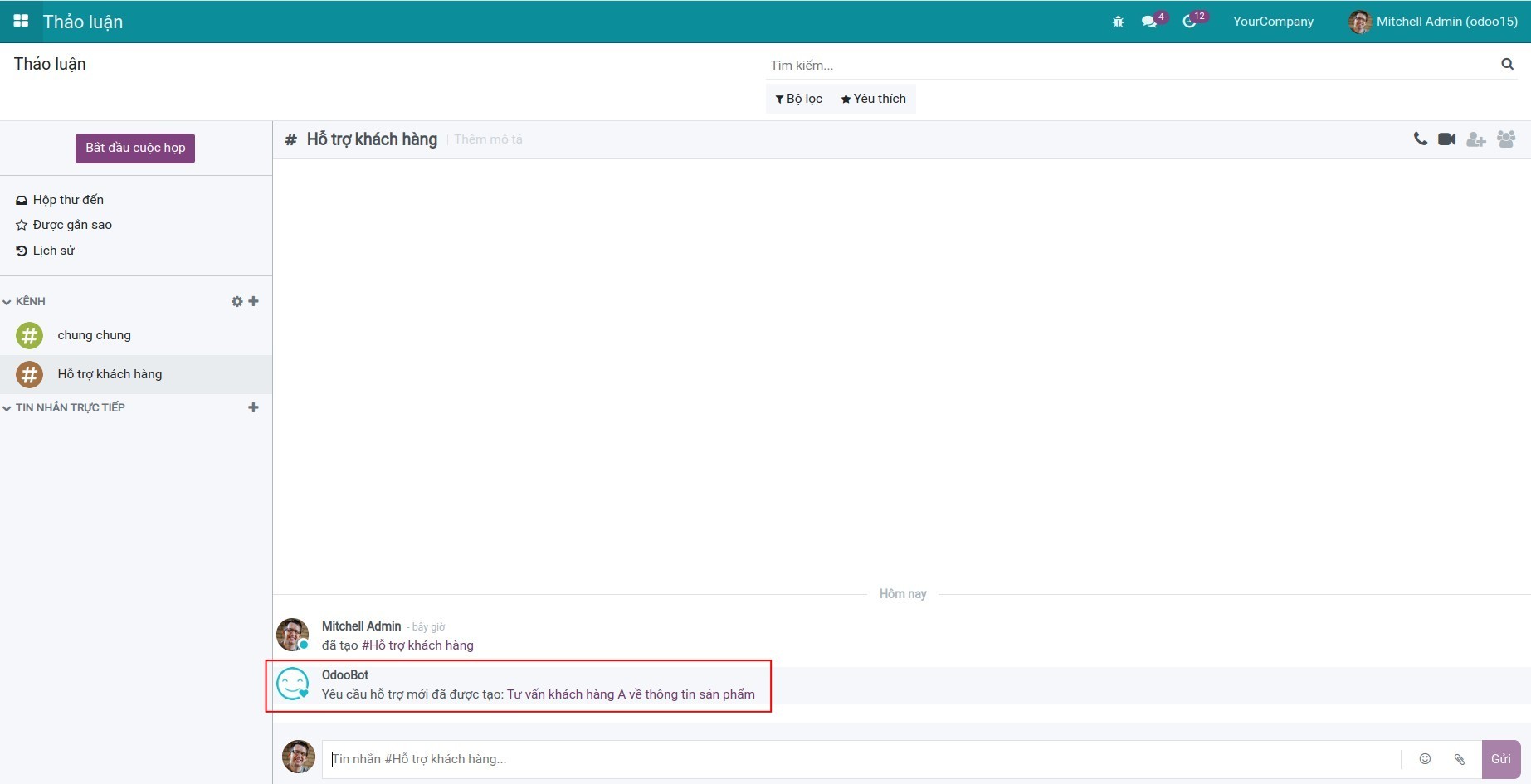Click the debug bug icon
The height and width of the screenshot is (784, 1531).
pyautogui.click(x=1118, y=22)
